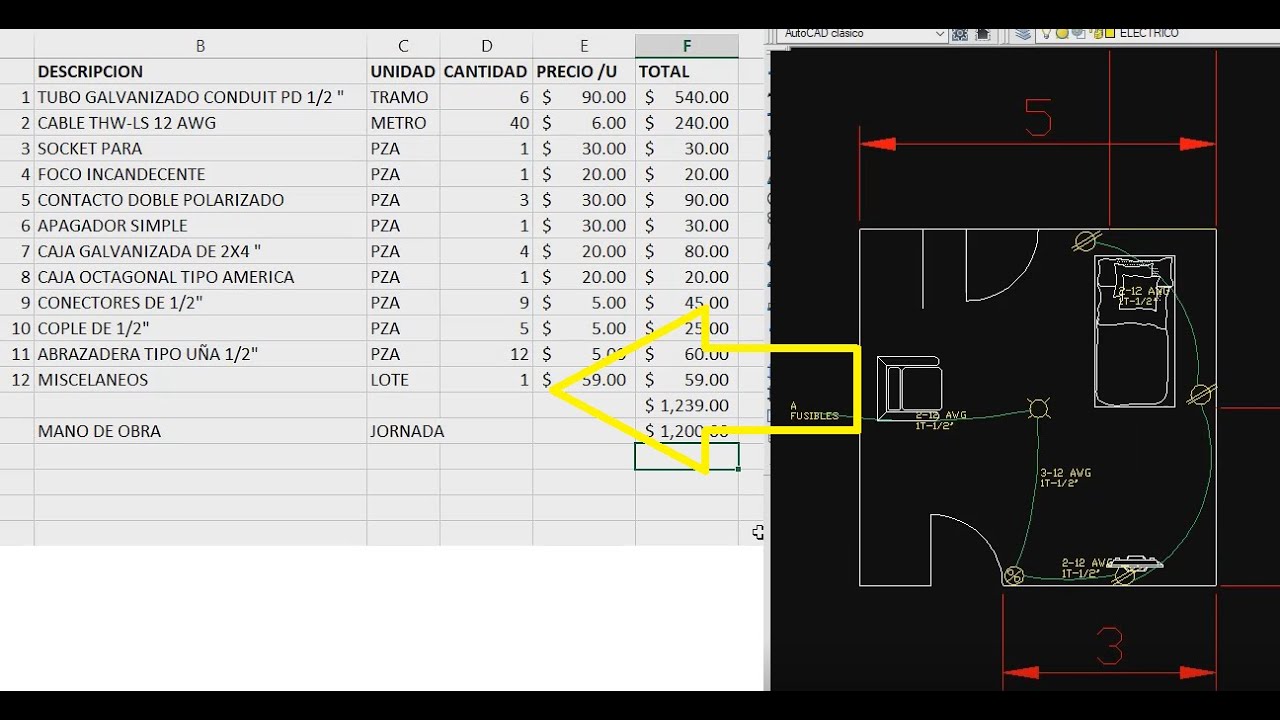Click the $ 240.00 total cell
Viewport: 1280px width, 720px height.
pos(687,123)
